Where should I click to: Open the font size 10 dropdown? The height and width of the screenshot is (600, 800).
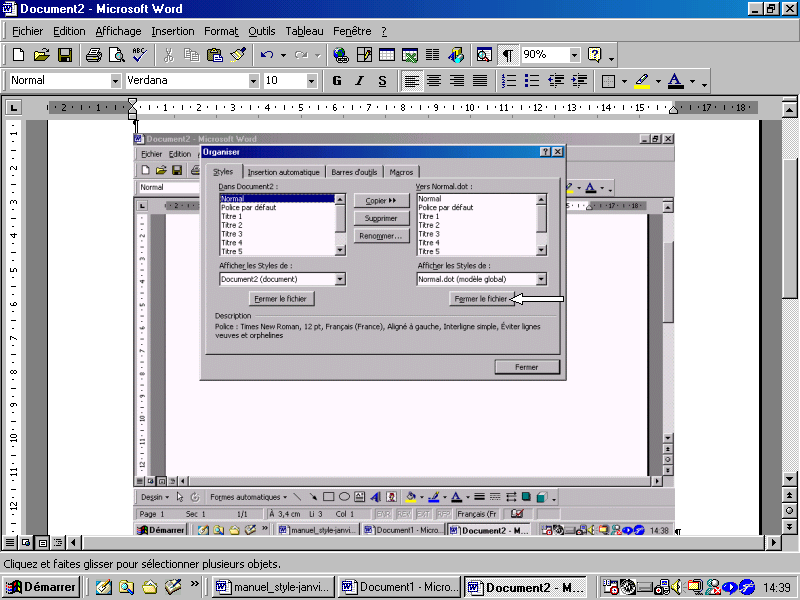[x=311, y=81]
